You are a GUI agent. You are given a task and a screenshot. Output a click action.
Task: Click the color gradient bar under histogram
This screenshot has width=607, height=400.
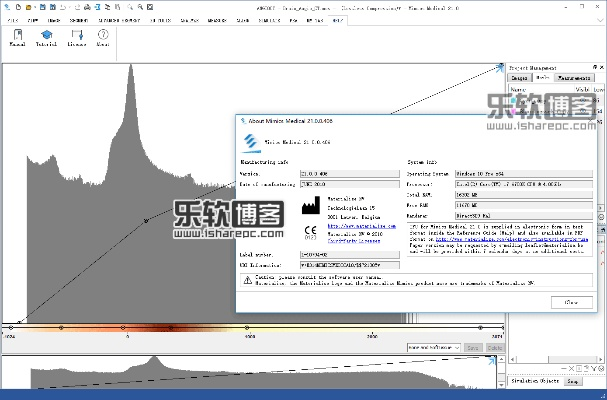coord(250,327)
